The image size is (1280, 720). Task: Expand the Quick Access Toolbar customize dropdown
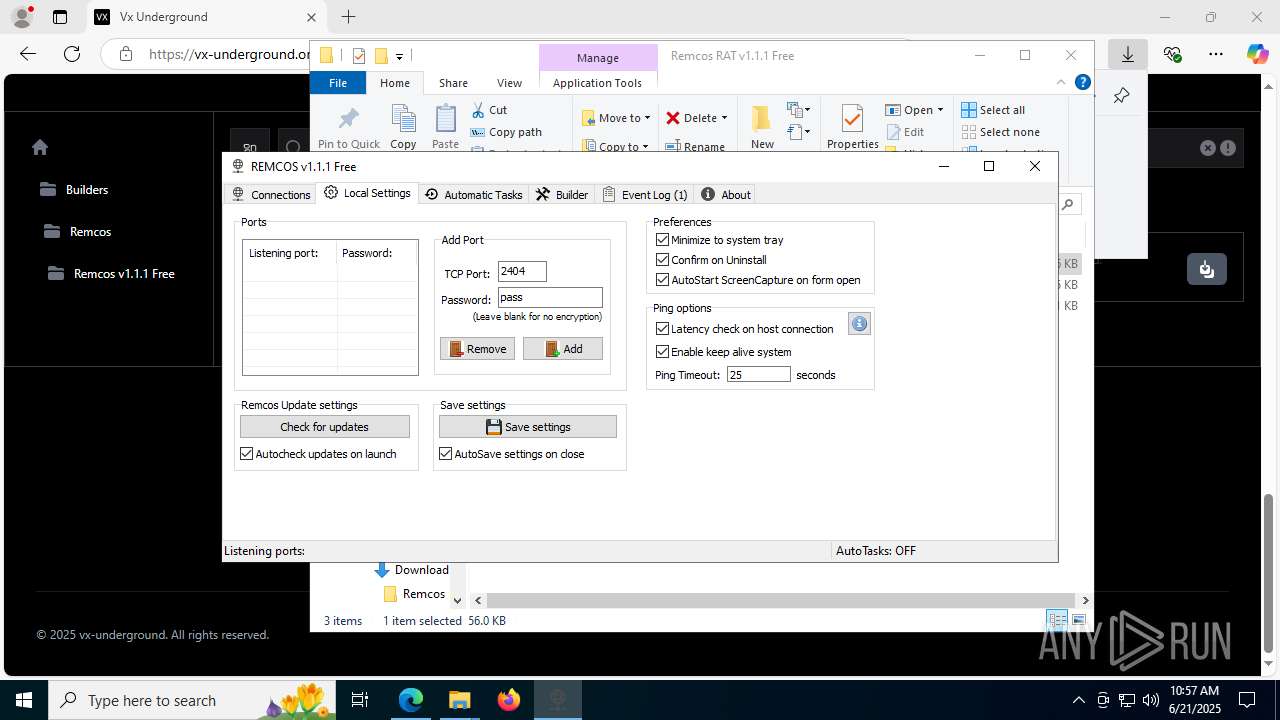point(399,56)
